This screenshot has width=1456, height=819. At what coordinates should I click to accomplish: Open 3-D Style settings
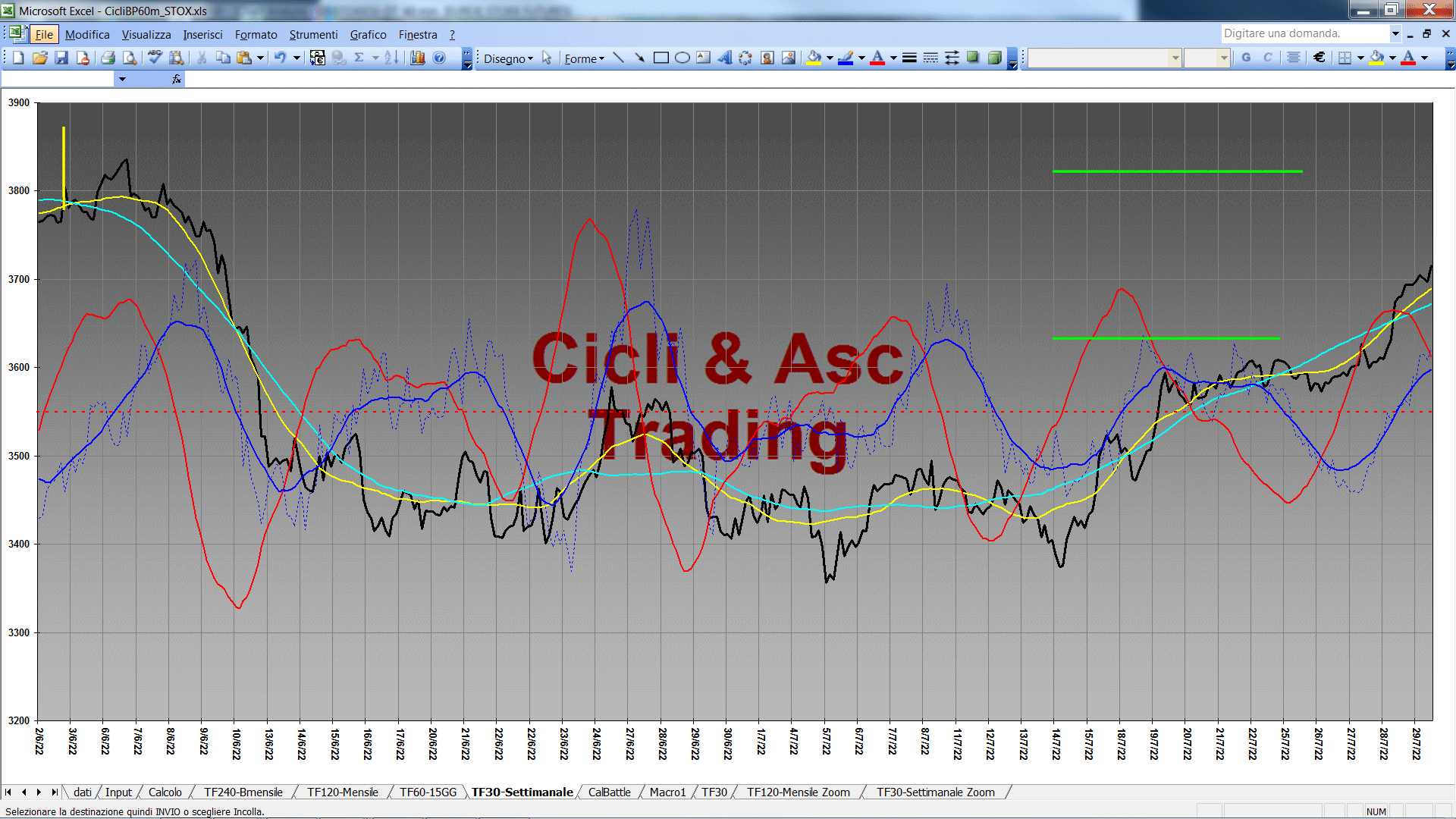[994, 58]
